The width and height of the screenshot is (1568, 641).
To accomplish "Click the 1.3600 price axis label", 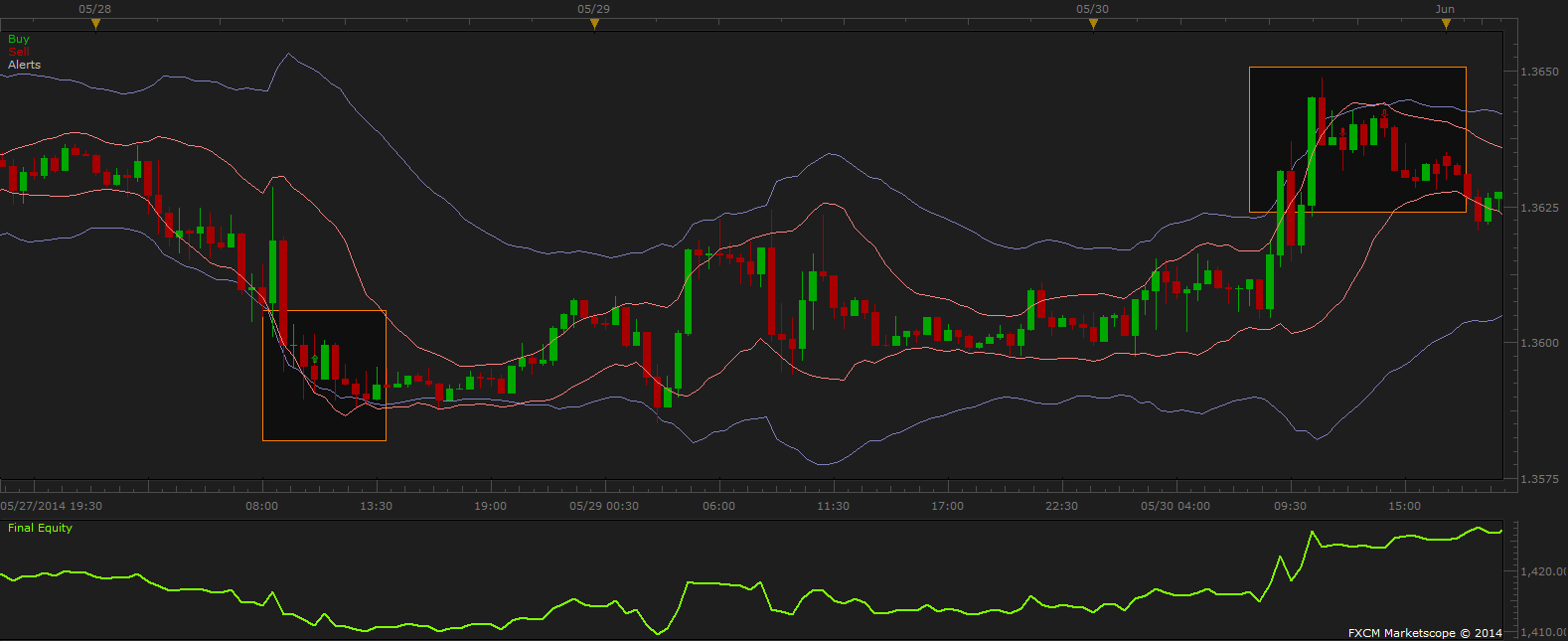I will click(x=1539, y=343).
